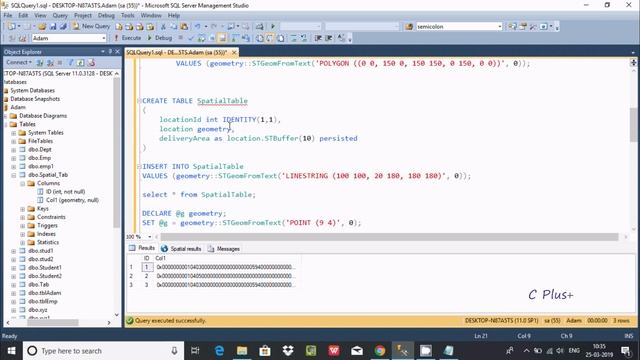Image resolution: width=640 pixels, height=360 pixels.
Task: Click the Copy icon in toolbar
Action: coord(173,27)
